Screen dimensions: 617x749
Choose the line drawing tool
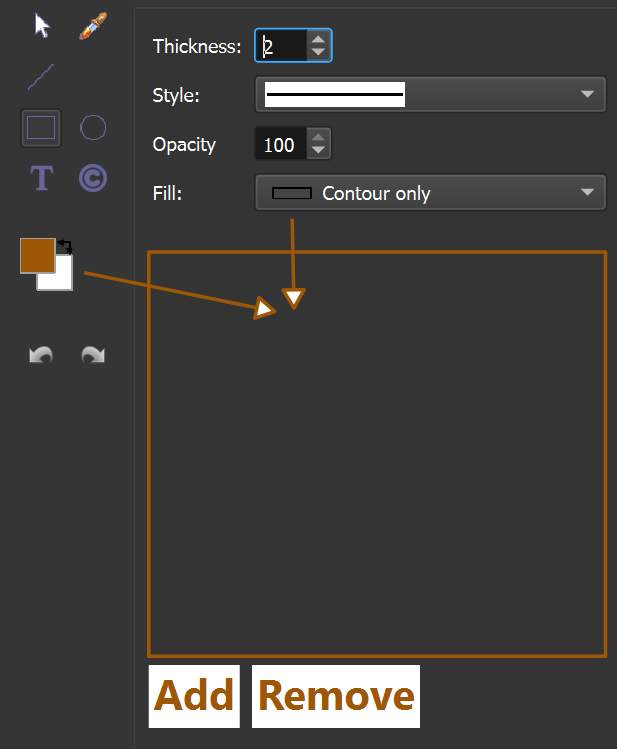(41, 77)
